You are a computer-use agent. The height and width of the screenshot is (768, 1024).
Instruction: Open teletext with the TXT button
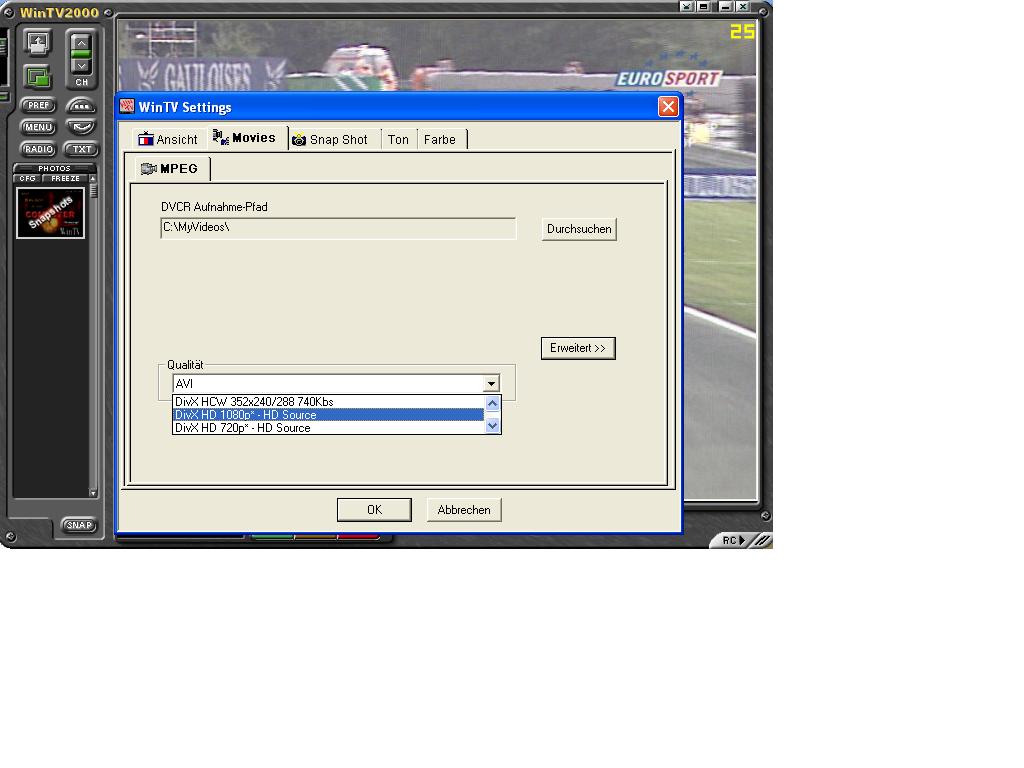click(81, 149)
